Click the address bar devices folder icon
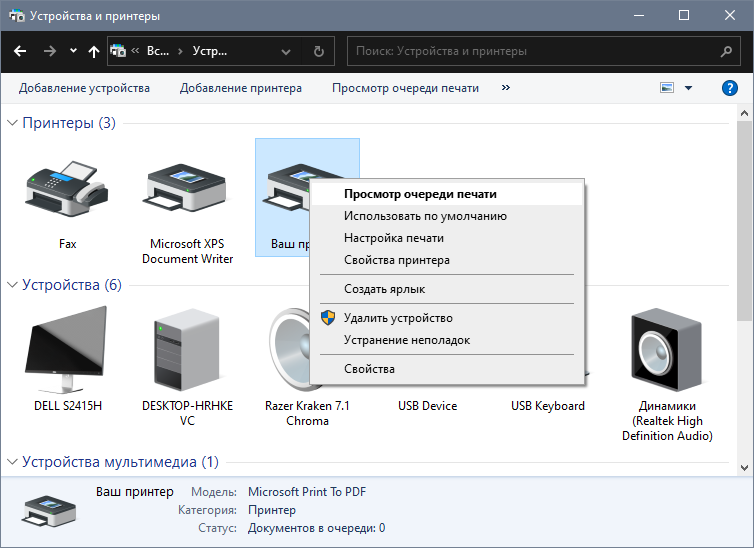 click(118, 51)
